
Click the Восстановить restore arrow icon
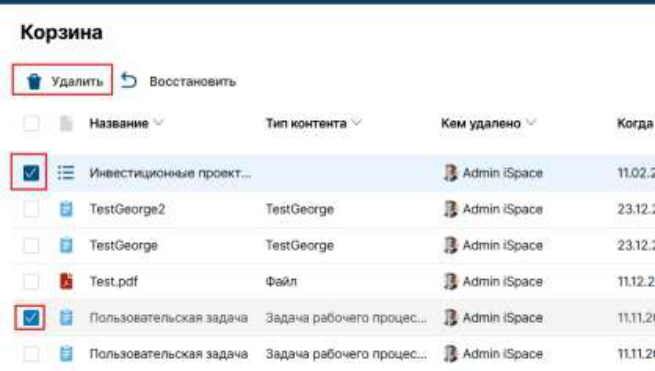[129, 80]
